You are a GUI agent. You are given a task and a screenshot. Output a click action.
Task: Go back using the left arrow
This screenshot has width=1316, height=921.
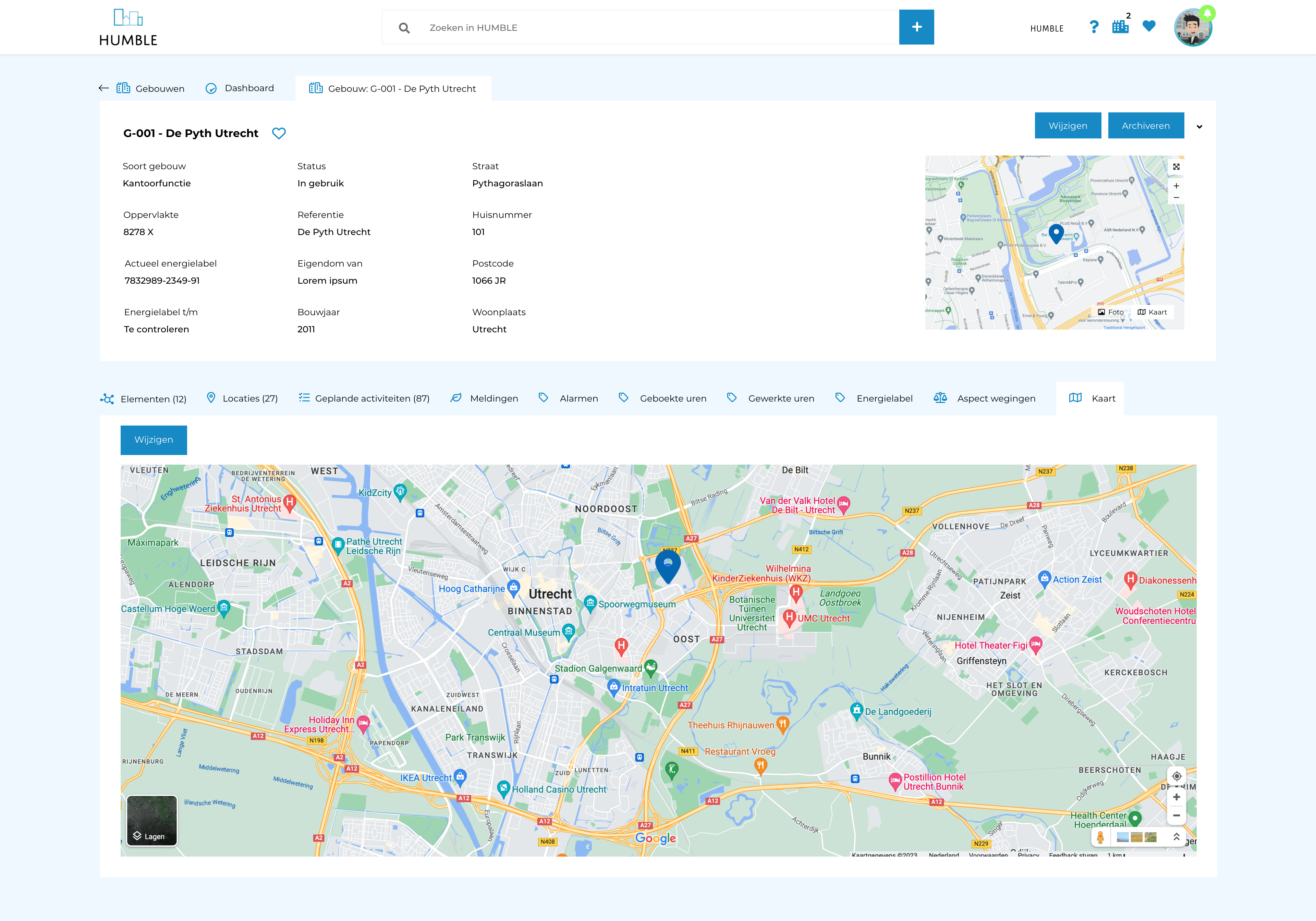point(104,88)
